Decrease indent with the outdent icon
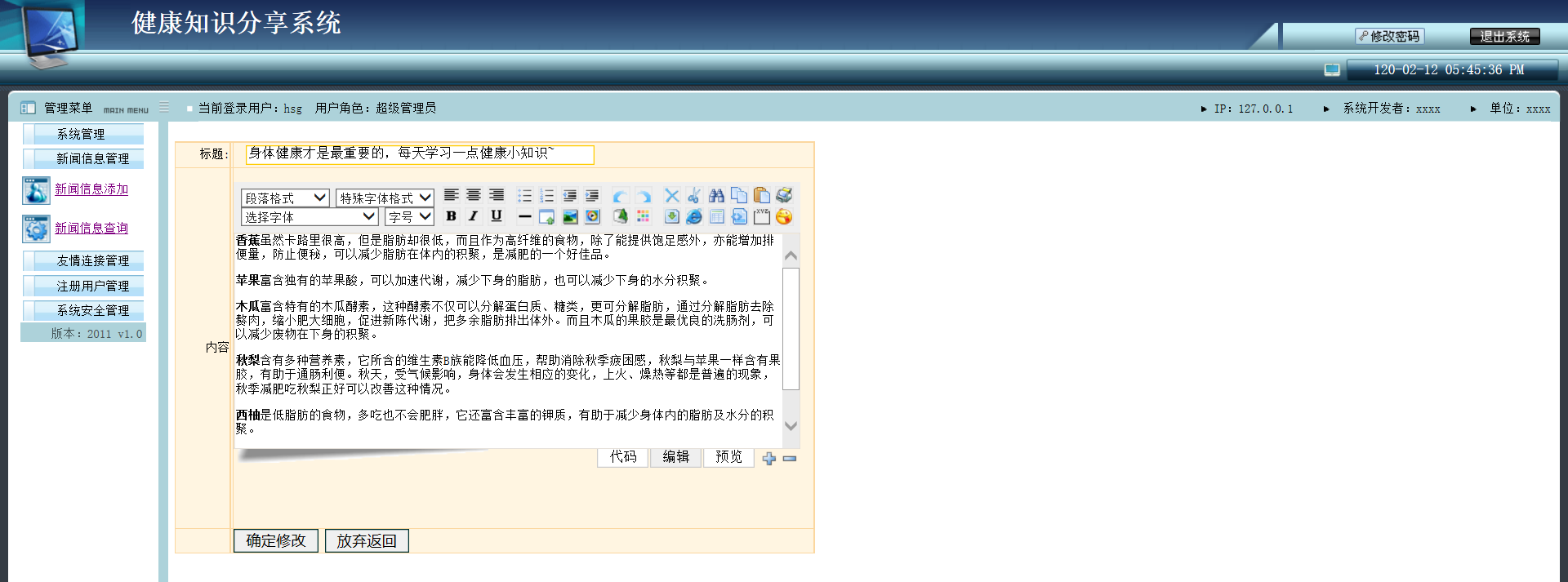The image size is (1568, 582). (x=570, y=196)
